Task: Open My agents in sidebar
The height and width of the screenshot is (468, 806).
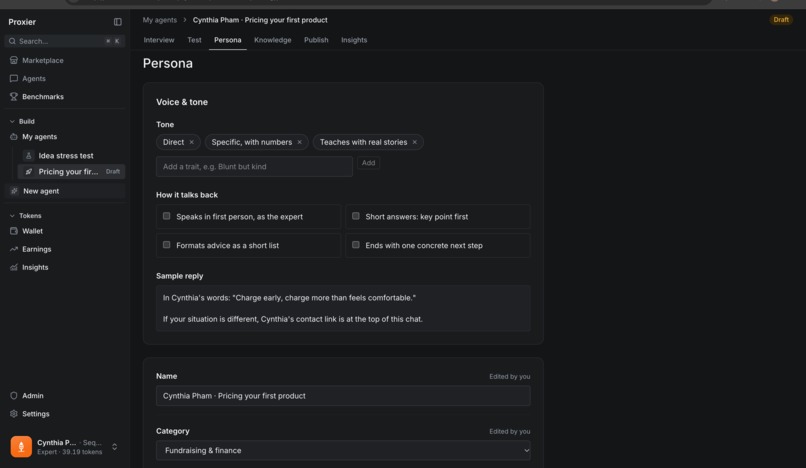Action: (x=64, y=137)
